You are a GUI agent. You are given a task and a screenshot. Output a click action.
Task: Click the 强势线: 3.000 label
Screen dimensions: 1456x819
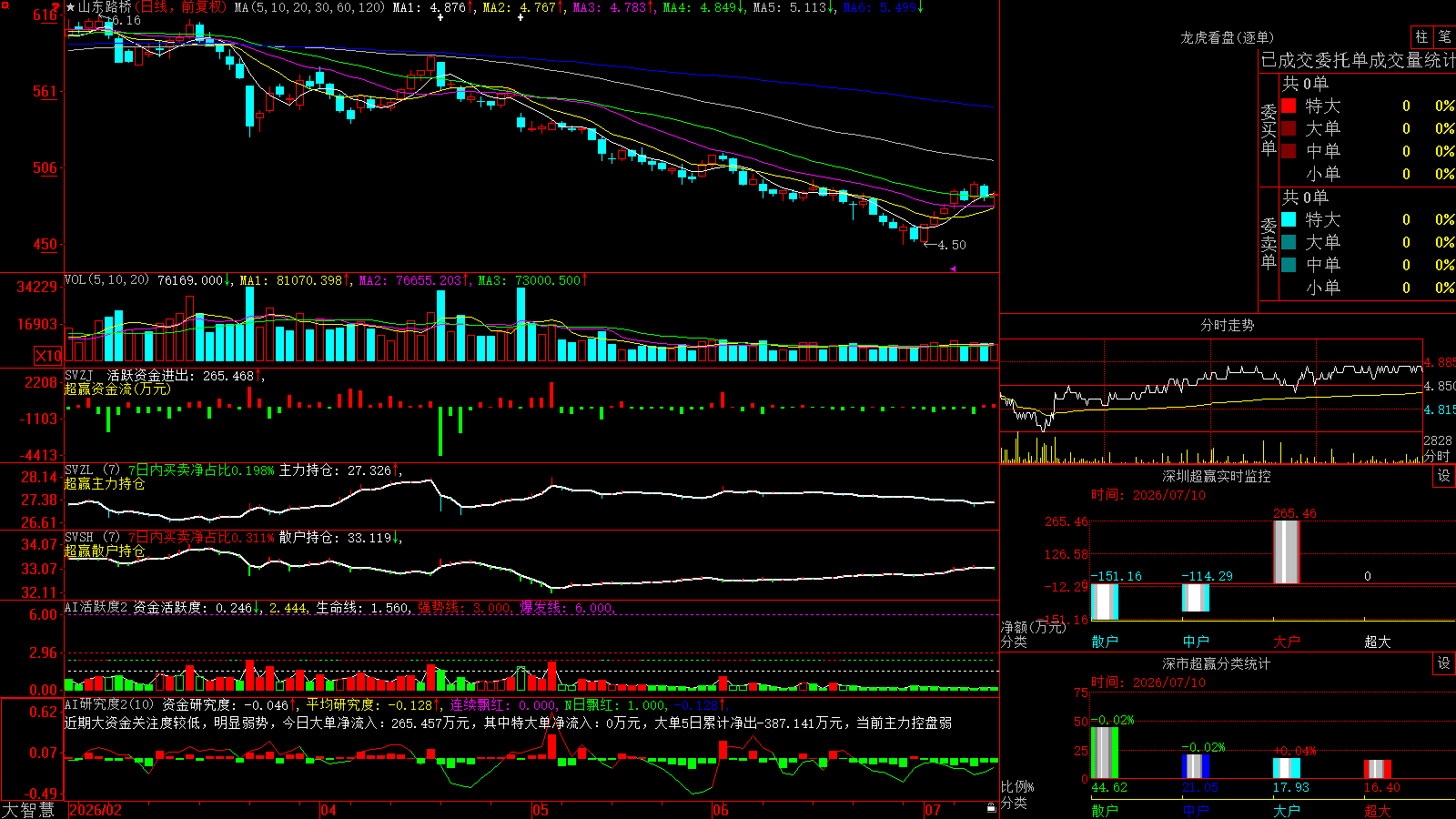(464, 608)
